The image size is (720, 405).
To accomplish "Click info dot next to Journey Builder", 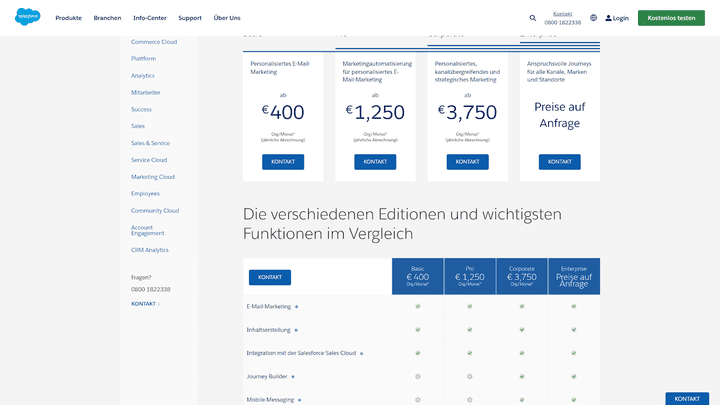I will [x=293, y=377].
